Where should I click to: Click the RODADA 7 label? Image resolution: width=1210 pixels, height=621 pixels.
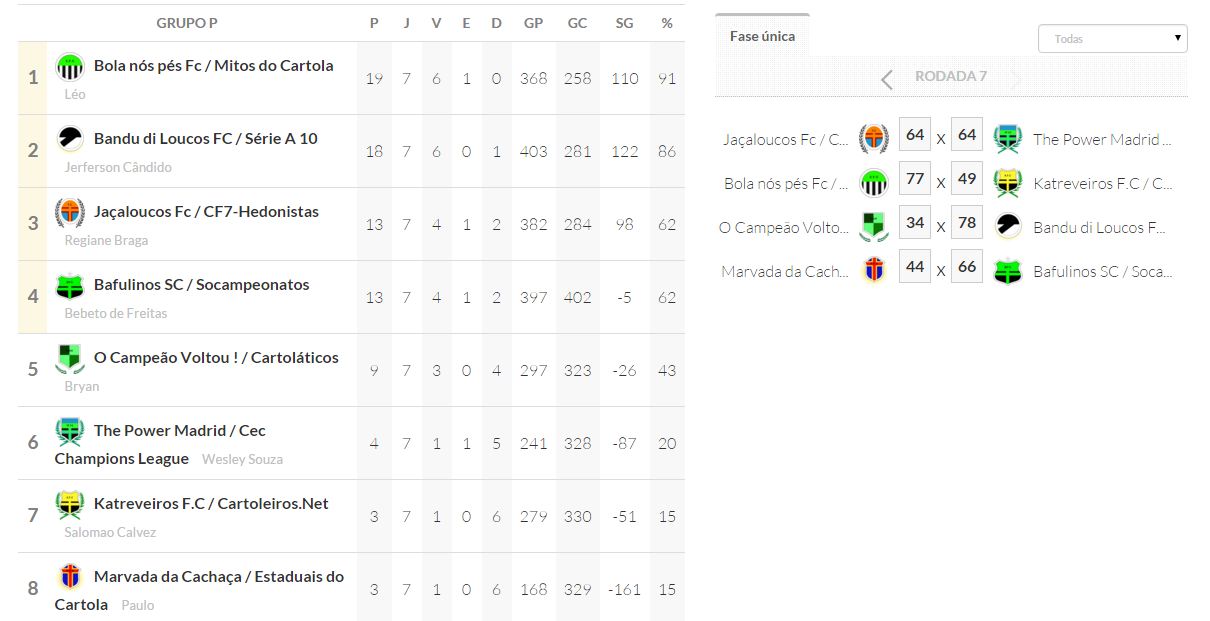[x=951, y=77]
